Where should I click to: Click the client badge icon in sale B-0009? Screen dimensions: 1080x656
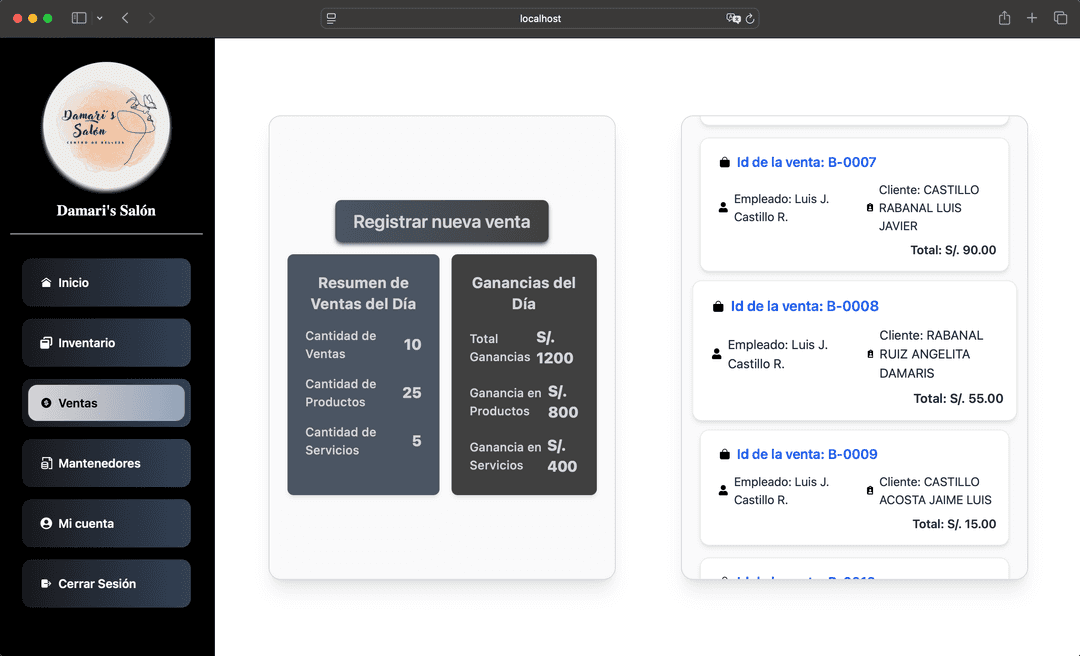coord(869,491)
